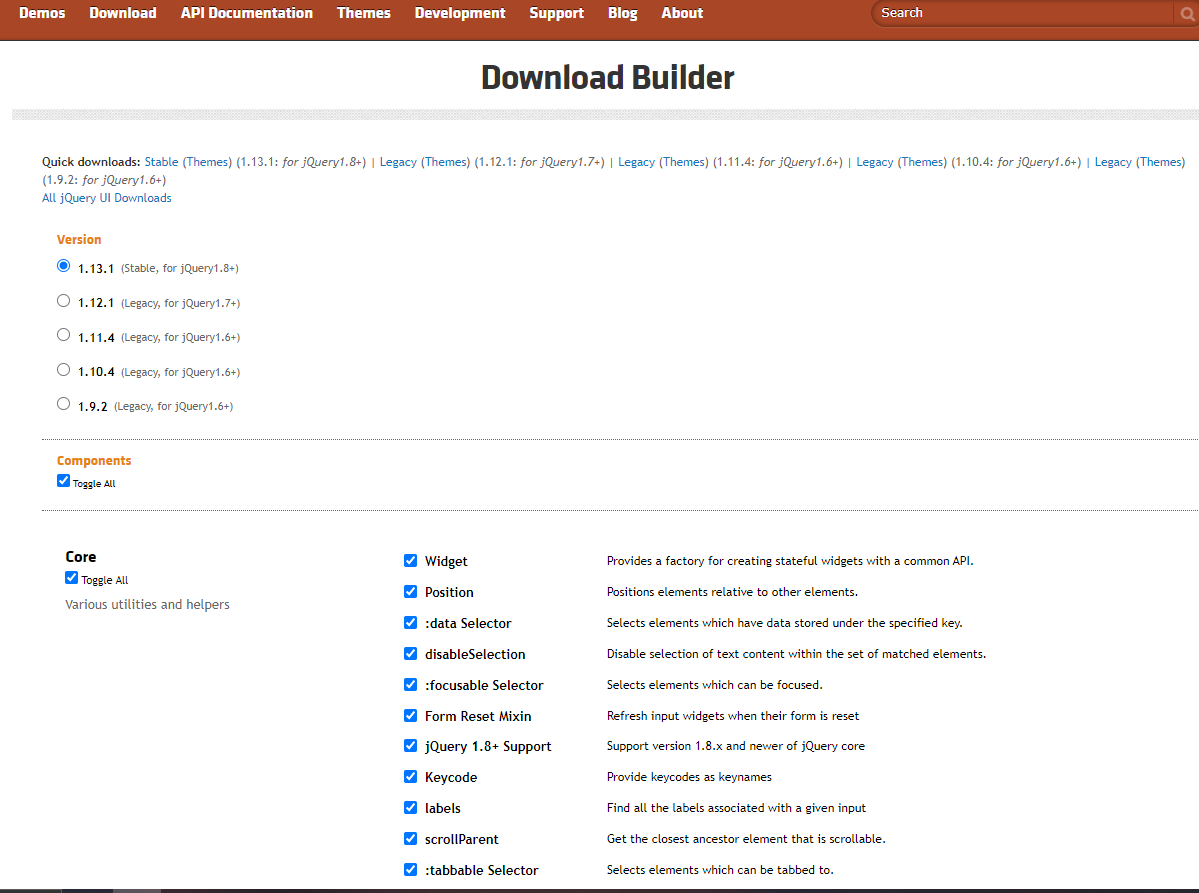
Task: Click 'Positions elements relative to other elements.'
Action: pyautogui.click(x=733, y=592)
